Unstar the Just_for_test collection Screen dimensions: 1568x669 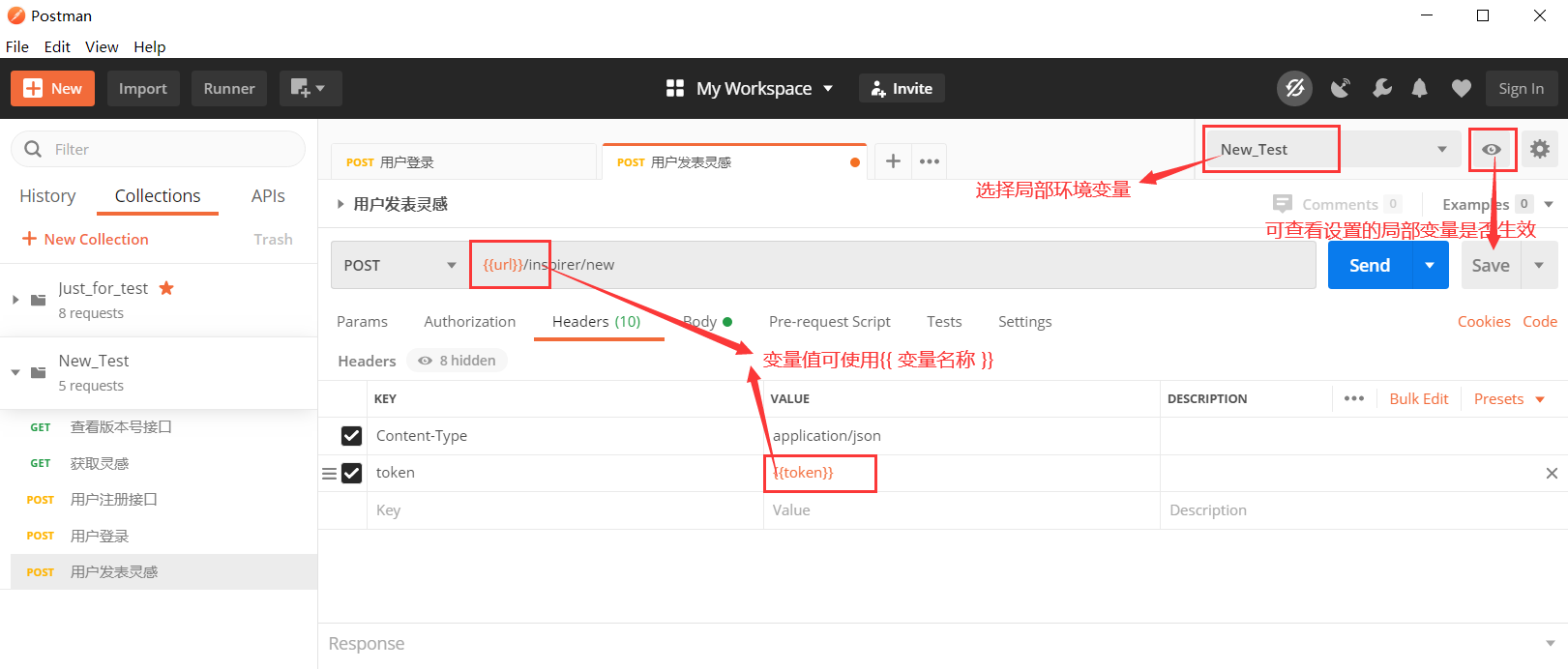[x=166, y=288]
